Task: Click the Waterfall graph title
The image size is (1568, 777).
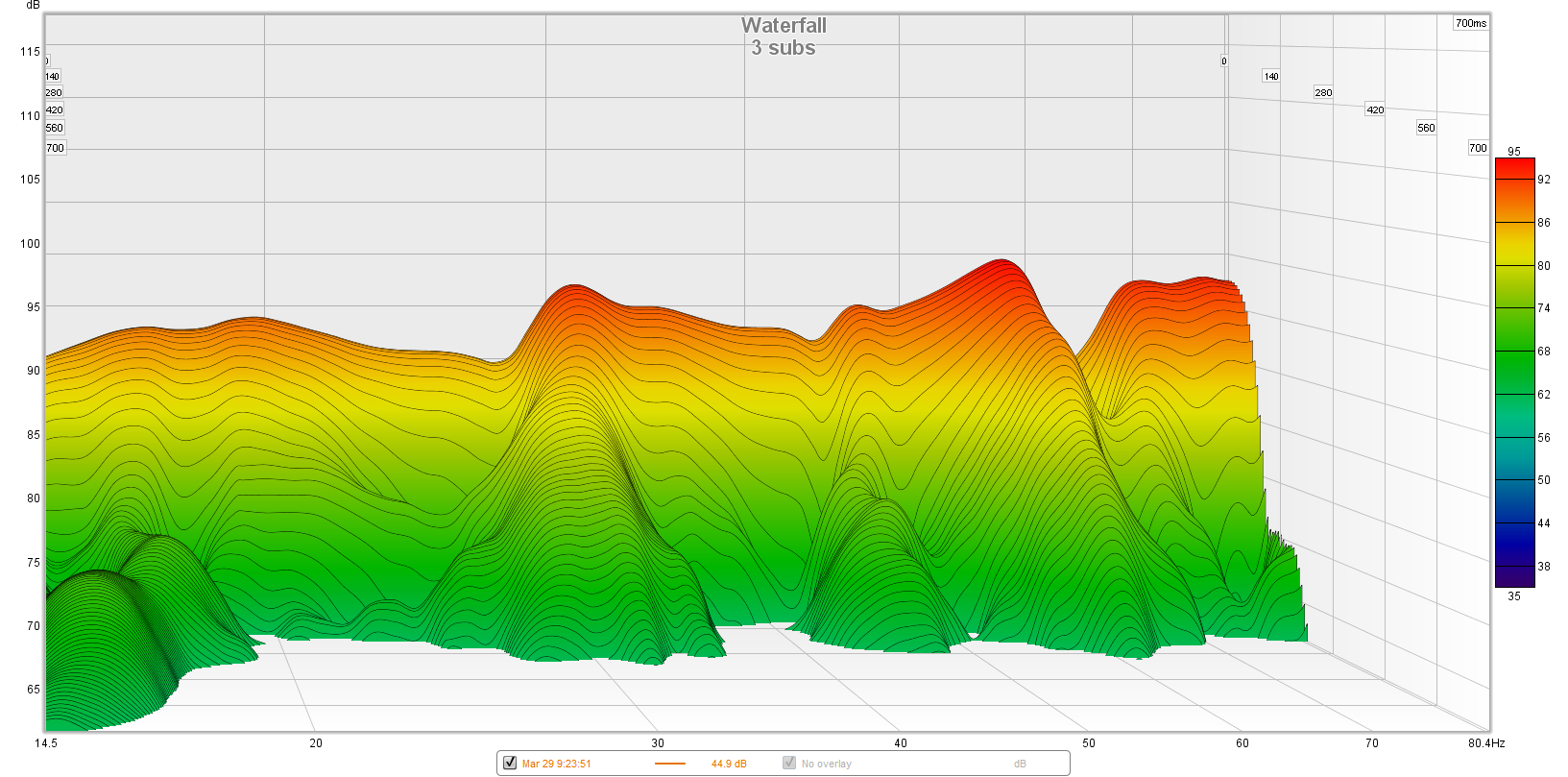Action: click(x=784, y=26)
